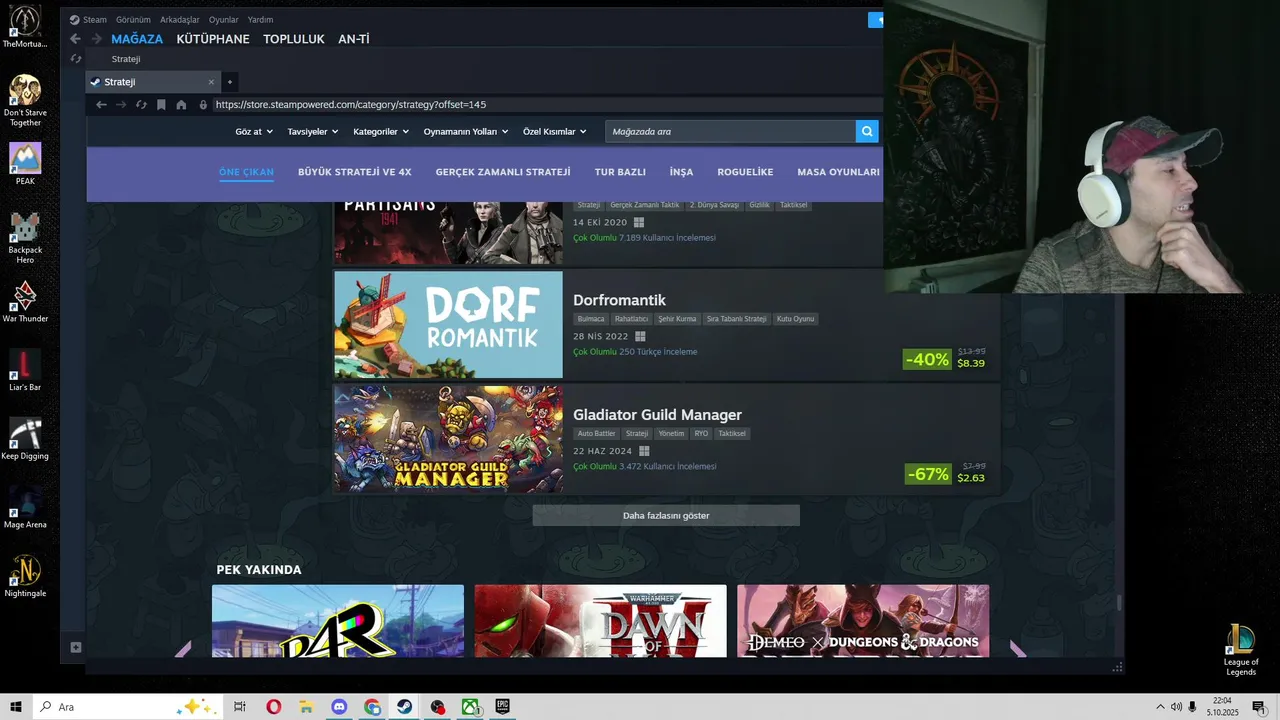This screenshot has height=720, width=1280.
Task: Go to the store home page icon
Action: pos(181,104)
